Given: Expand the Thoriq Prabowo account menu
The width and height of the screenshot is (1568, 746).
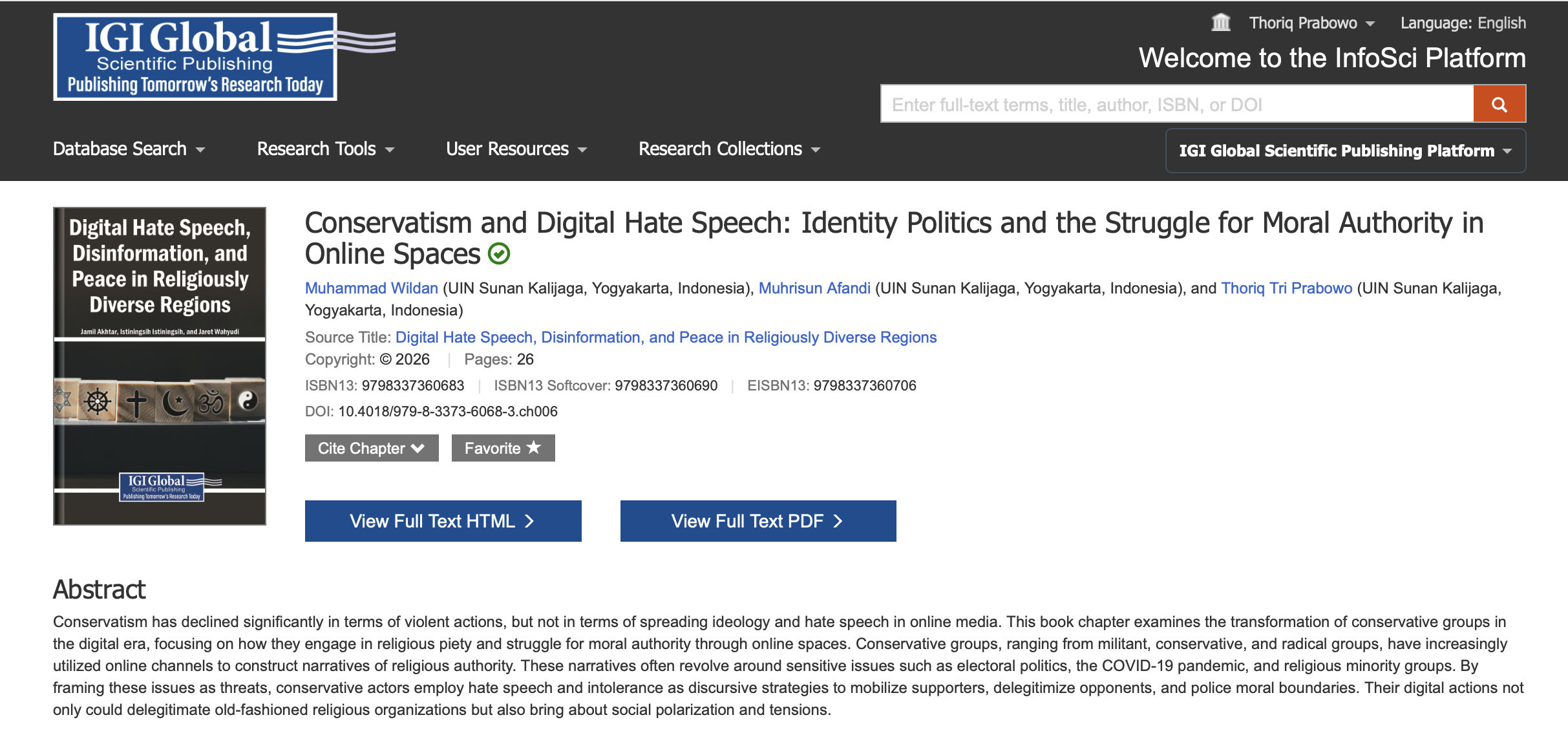Looking at the screenshot, I should coord(1311,23).
